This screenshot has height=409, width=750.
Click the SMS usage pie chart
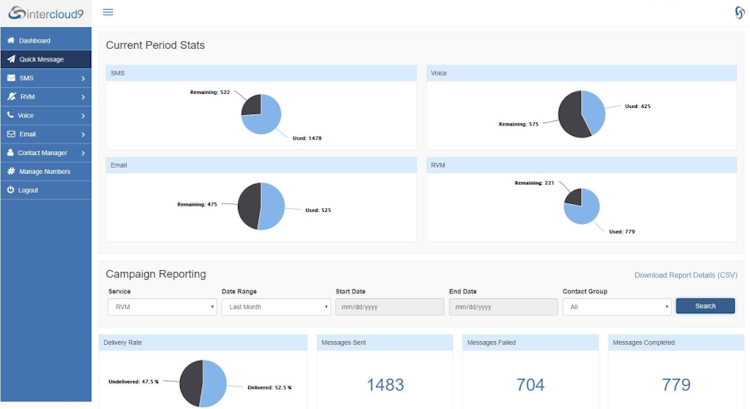(x=261, y=114)
